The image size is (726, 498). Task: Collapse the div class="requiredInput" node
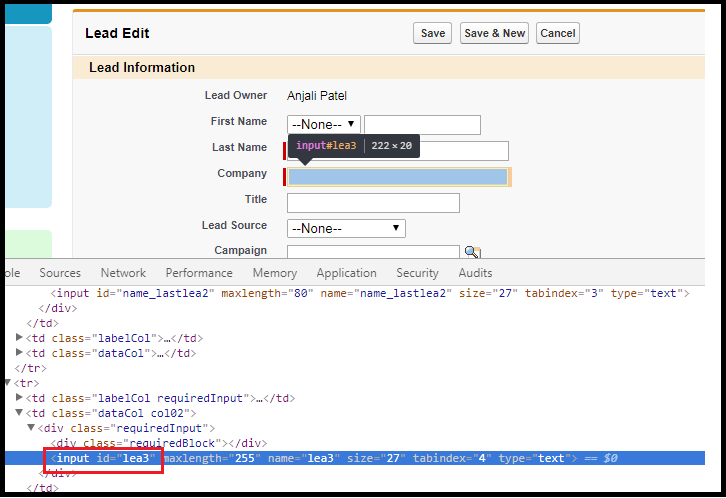[31, 427]
